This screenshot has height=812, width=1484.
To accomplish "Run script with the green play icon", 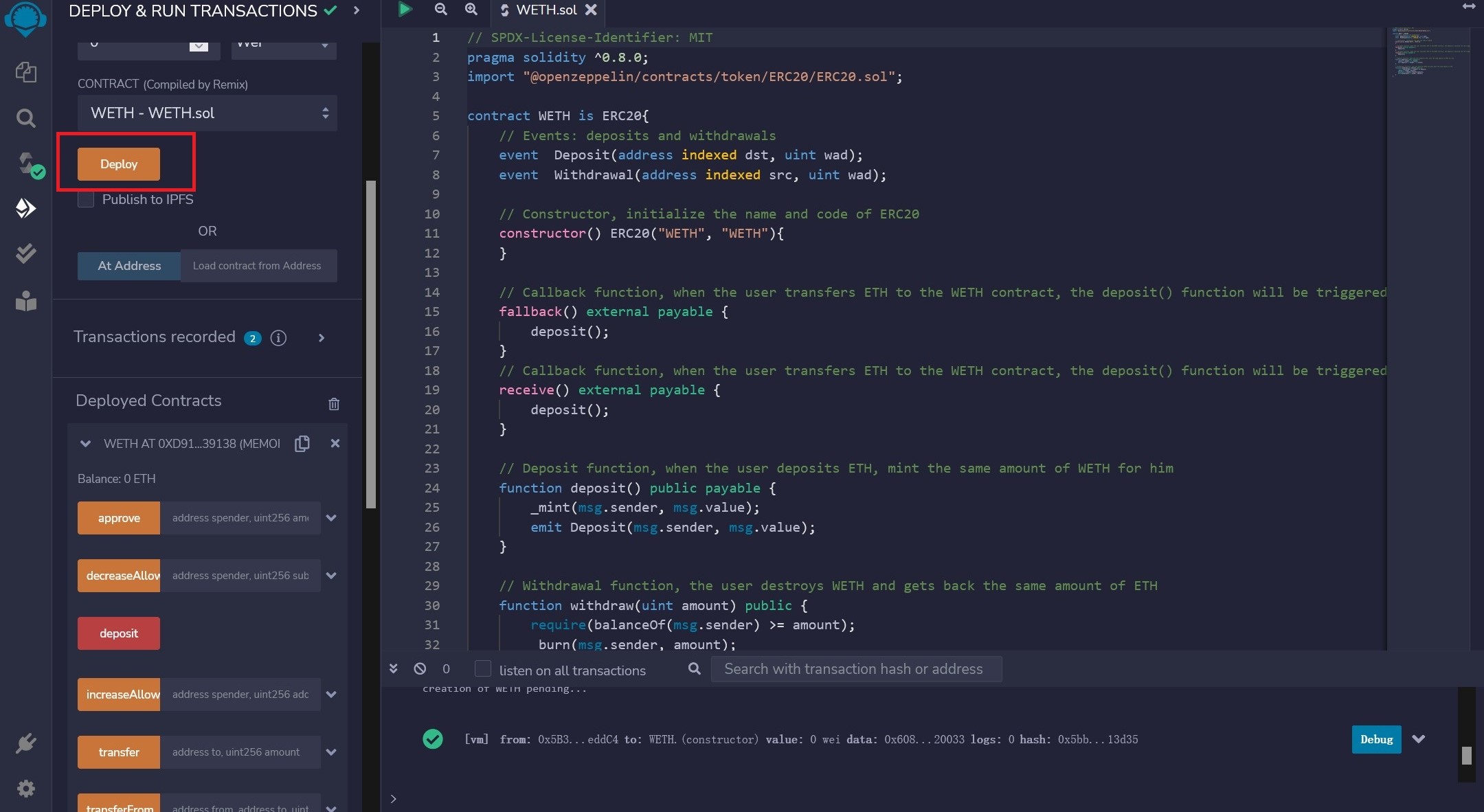I will (x=405, y=9).
